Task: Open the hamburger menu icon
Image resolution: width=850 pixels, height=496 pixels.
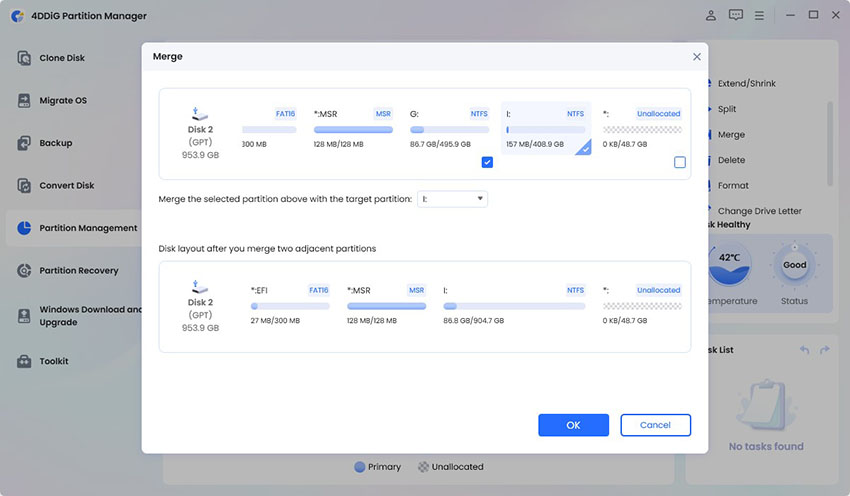Action: (759, 16)
